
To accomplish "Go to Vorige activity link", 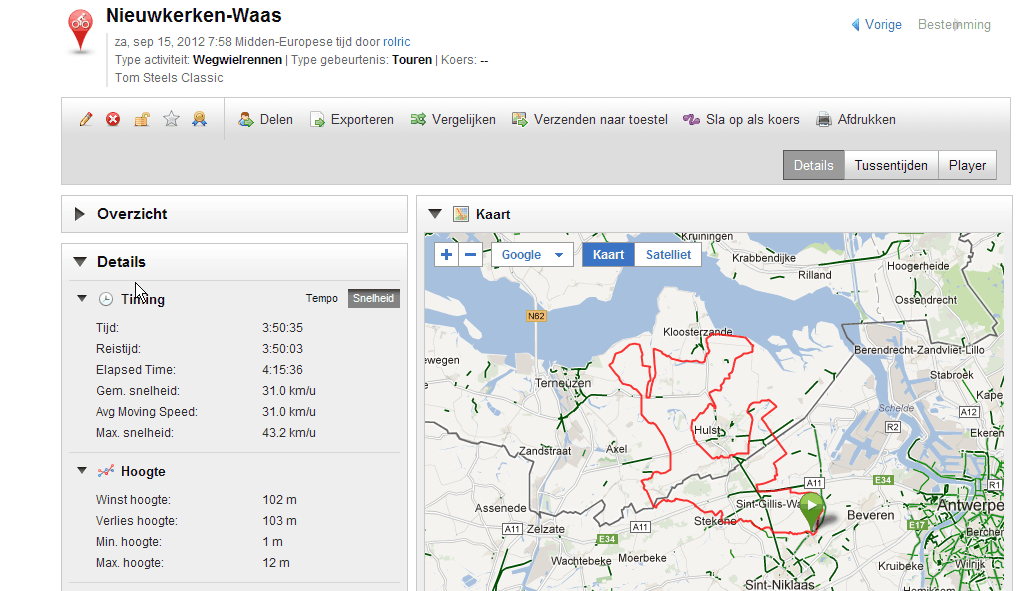I will [876, 24].
